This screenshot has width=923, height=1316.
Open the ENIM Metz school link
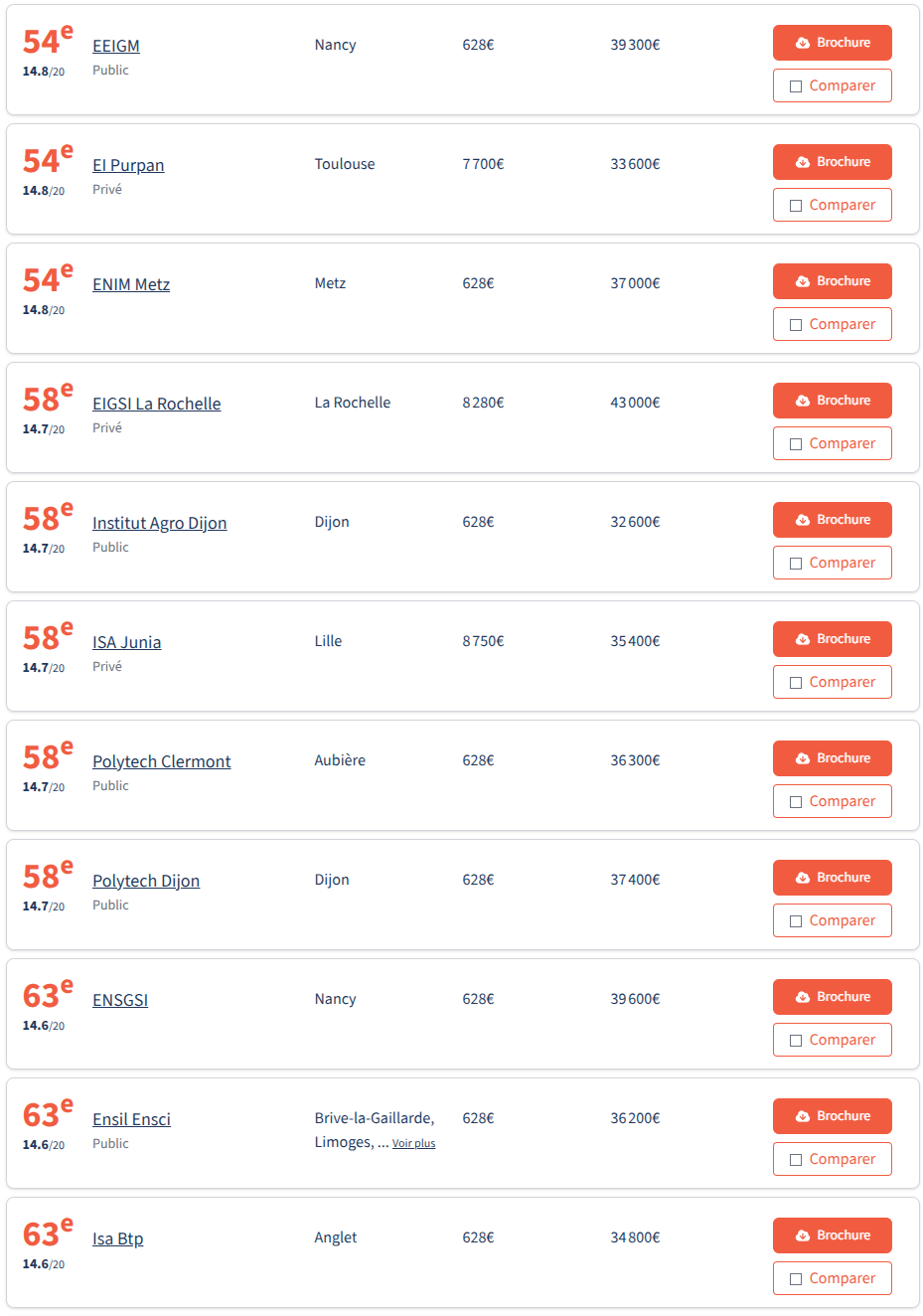tap(131, 284)
